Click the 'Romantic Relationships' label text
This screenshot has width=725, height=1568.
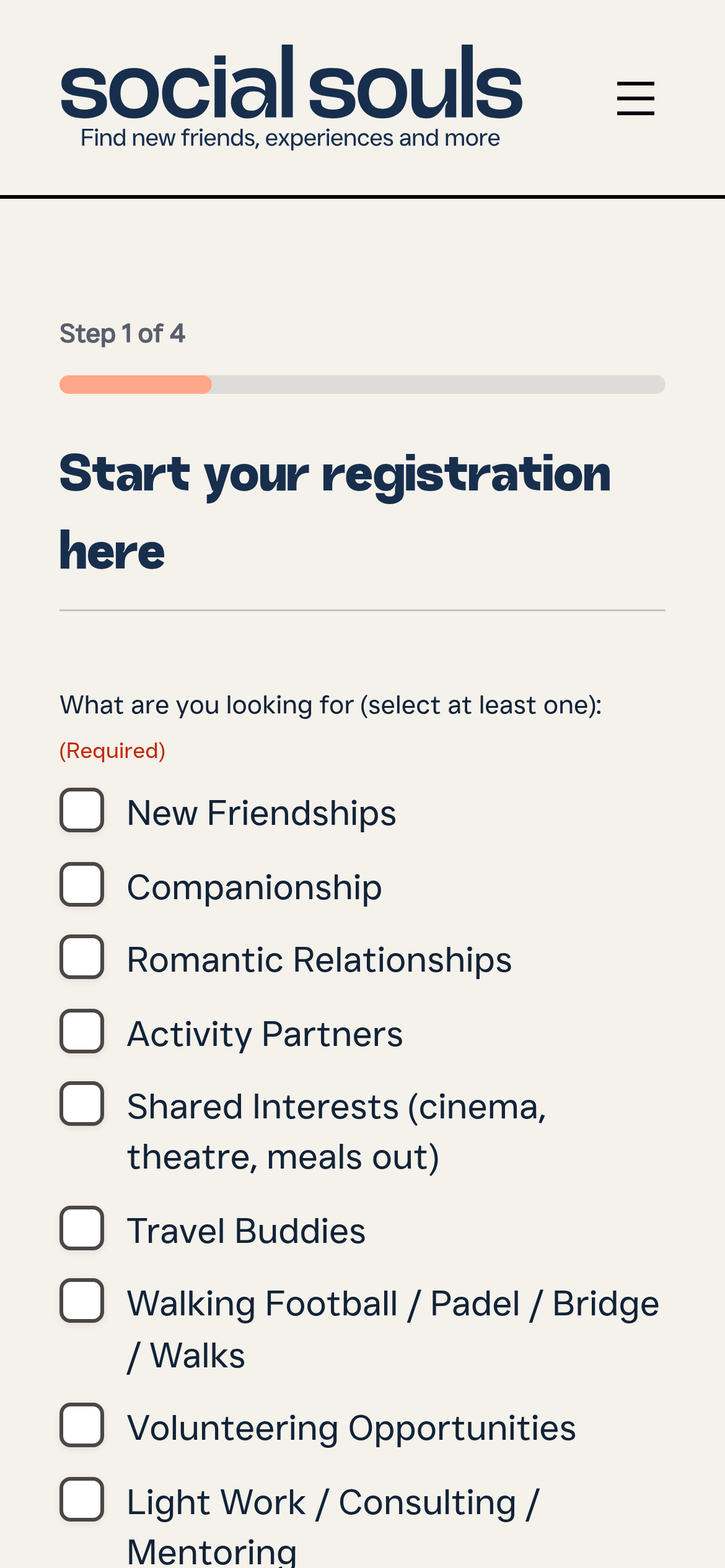[x=319, y=960]
